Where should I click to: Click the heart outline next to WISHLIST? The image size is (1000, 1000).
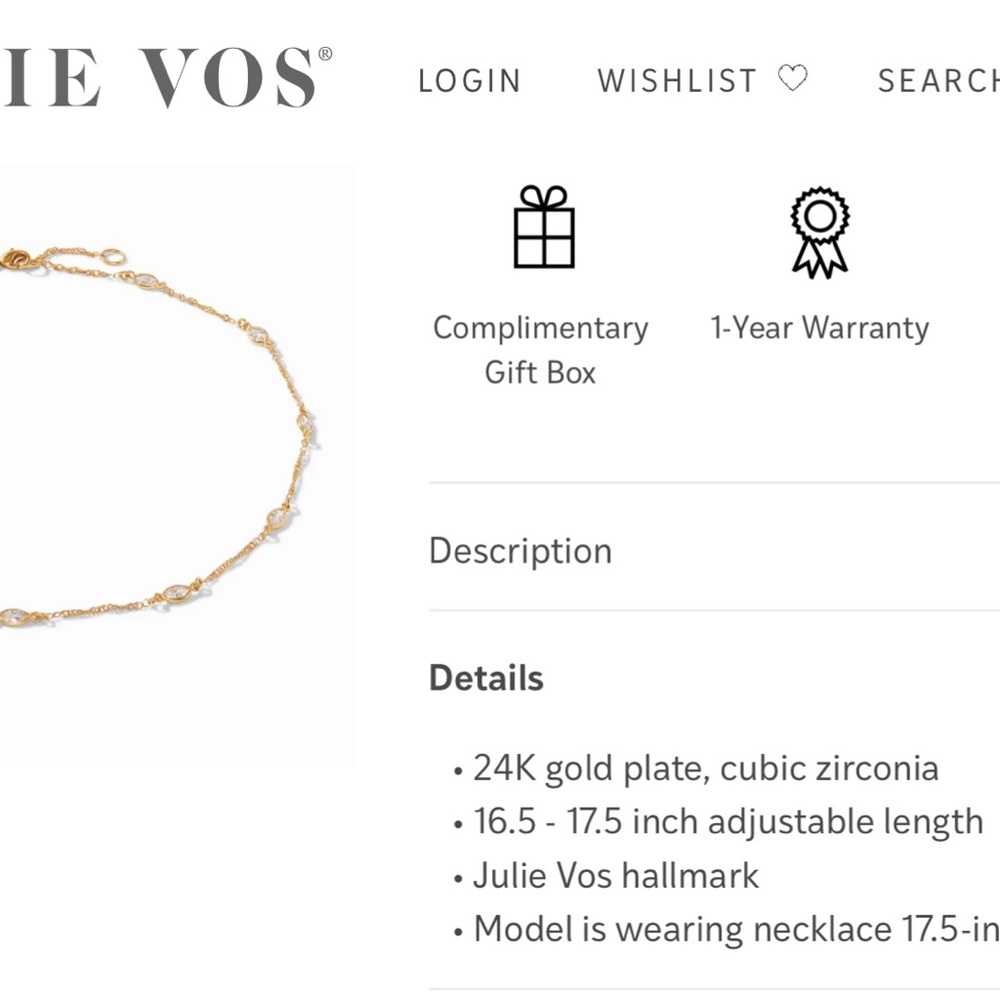coord(794,79)
